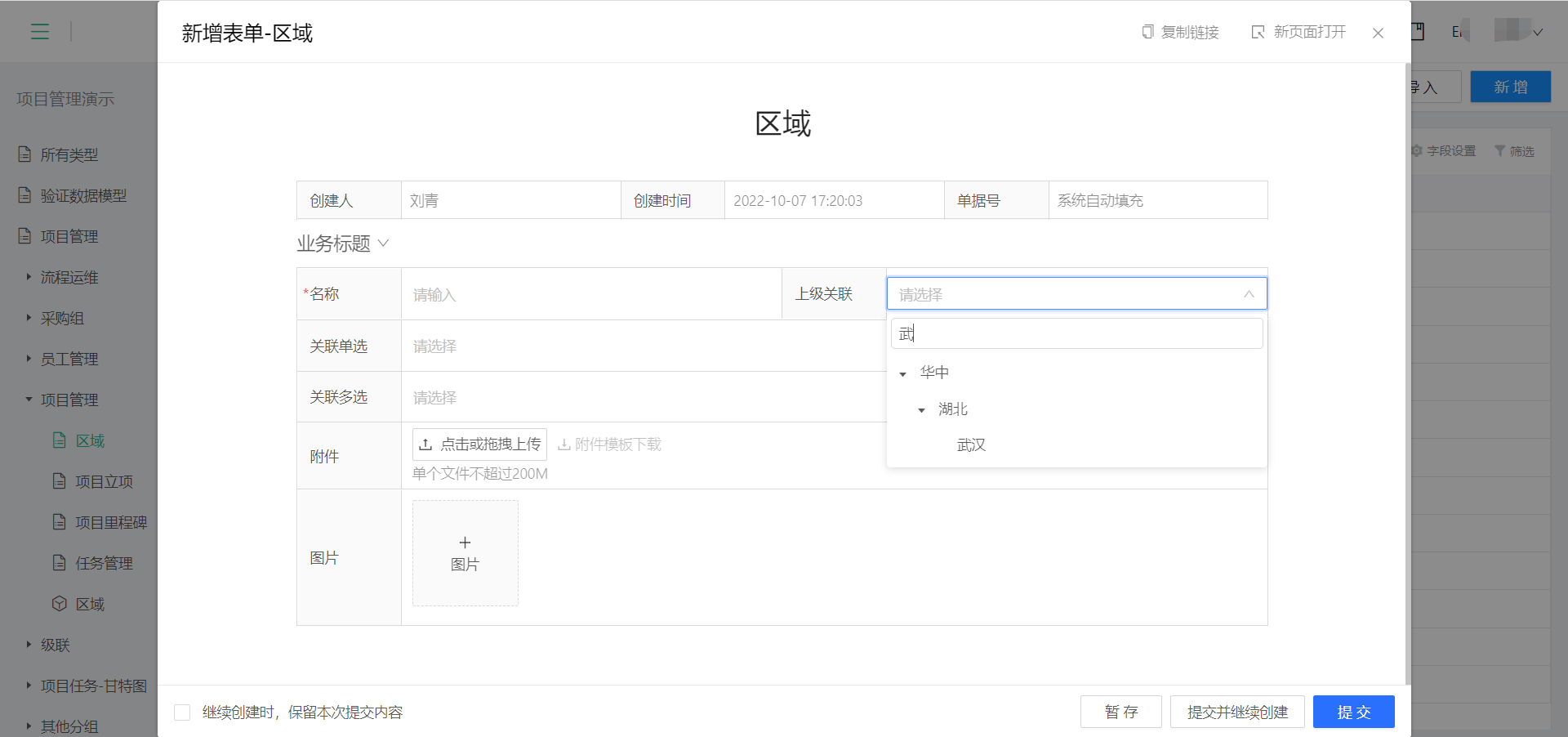Close the new form dialog
1568x737 pixels.
(x=1378, y=33)
